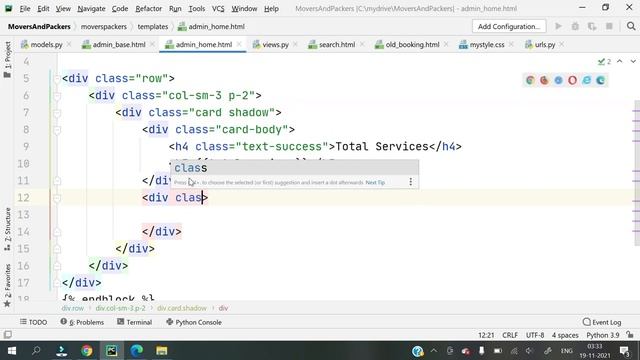This screenshot has height=360, width=640.
Task: Click the read-only lock icon in status bar
Action: 630,335
